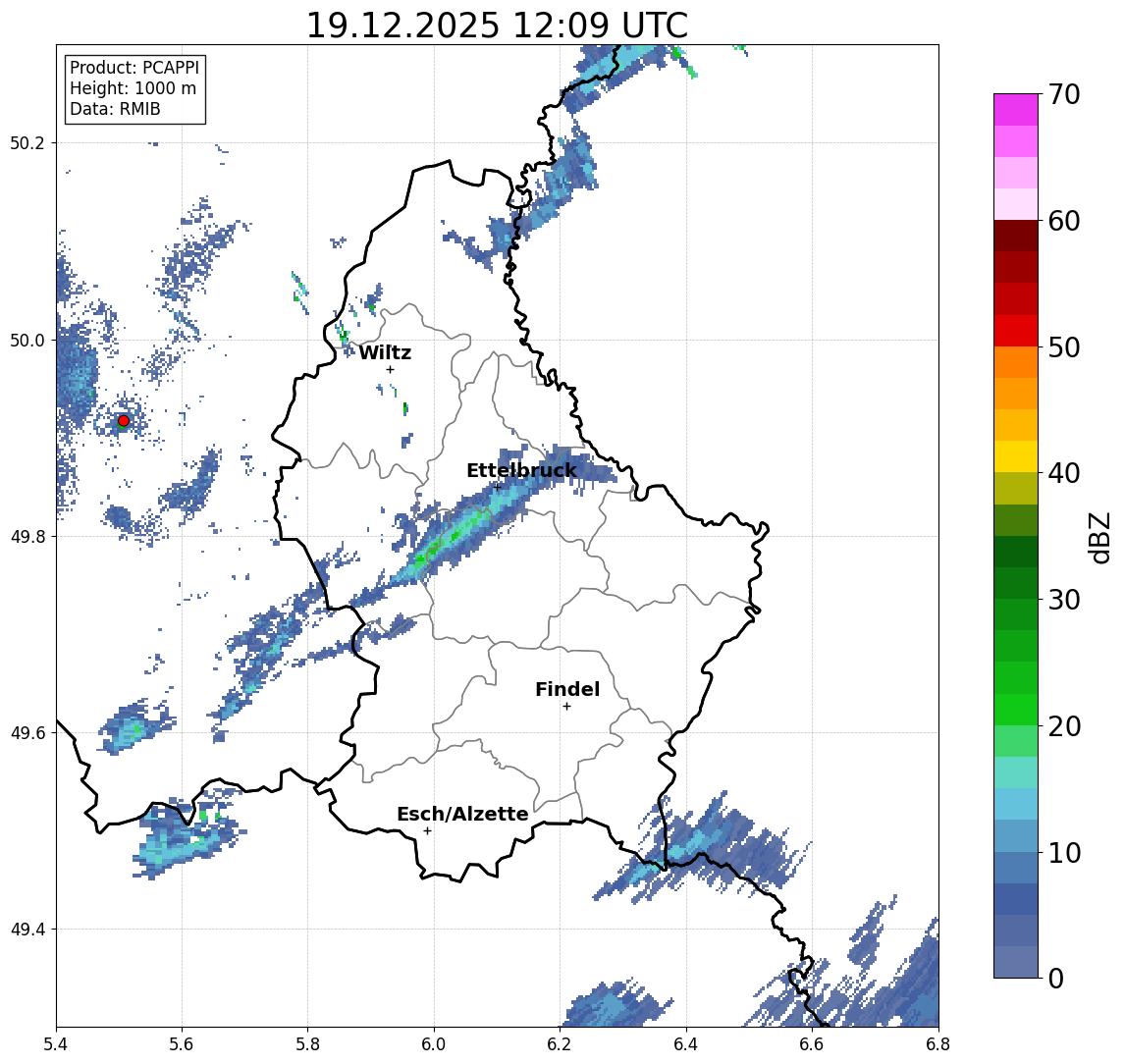Click the dBZ colorbar label
The height and width of the screenshot is (1064, 1124).
click(1098, 538)
